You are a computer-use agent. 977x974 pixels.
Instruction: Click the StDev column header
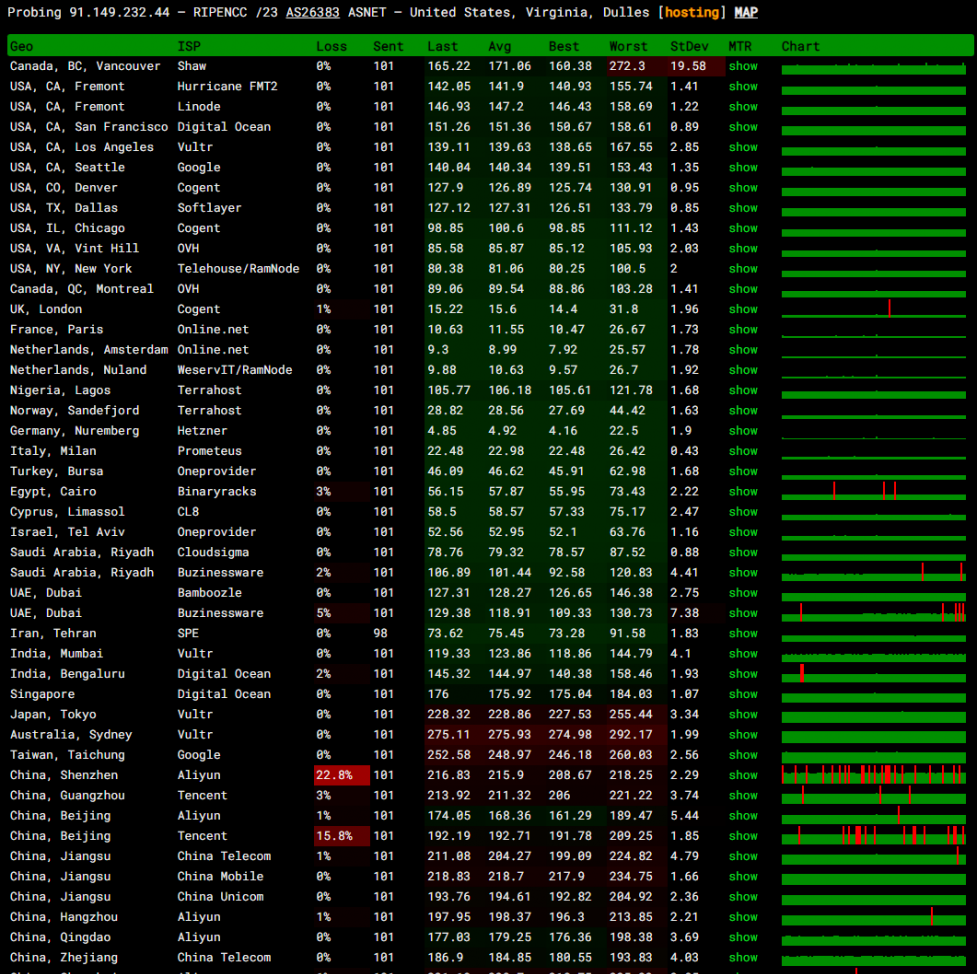(x=689, y=46)
